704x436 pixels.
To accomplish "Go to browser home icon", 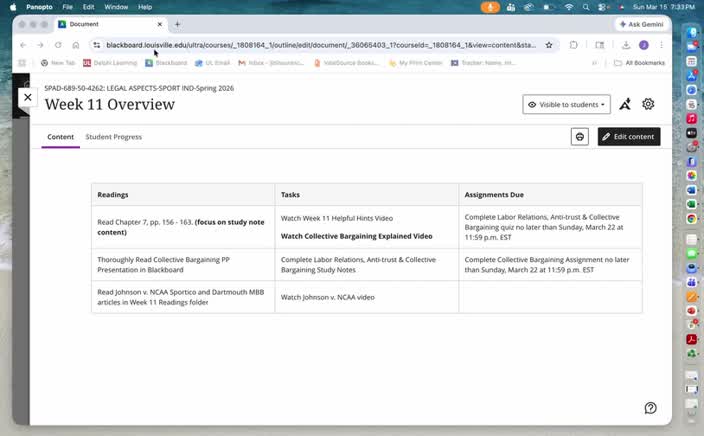I will pyautogui.click(x=75, y=45).
